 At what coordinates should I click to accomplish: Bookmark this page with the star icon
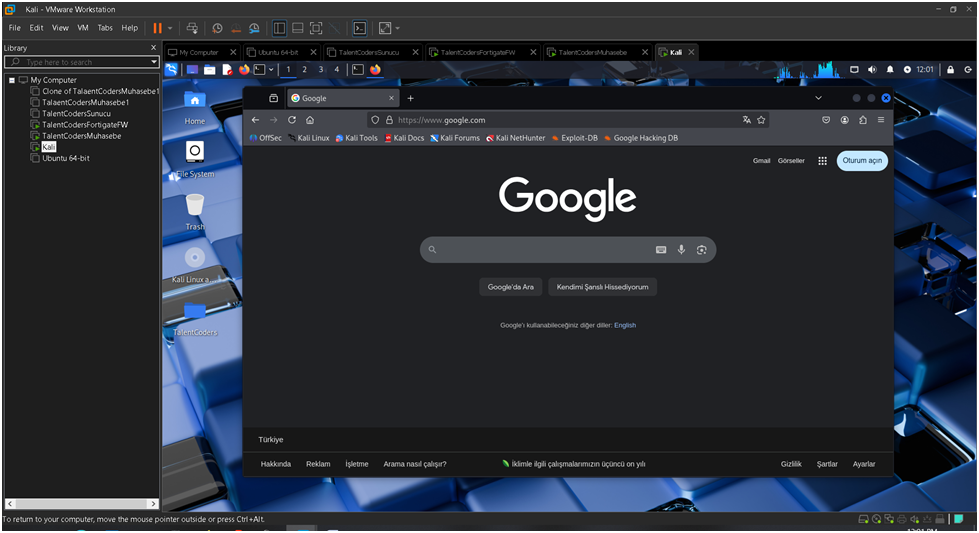[761, 120]
